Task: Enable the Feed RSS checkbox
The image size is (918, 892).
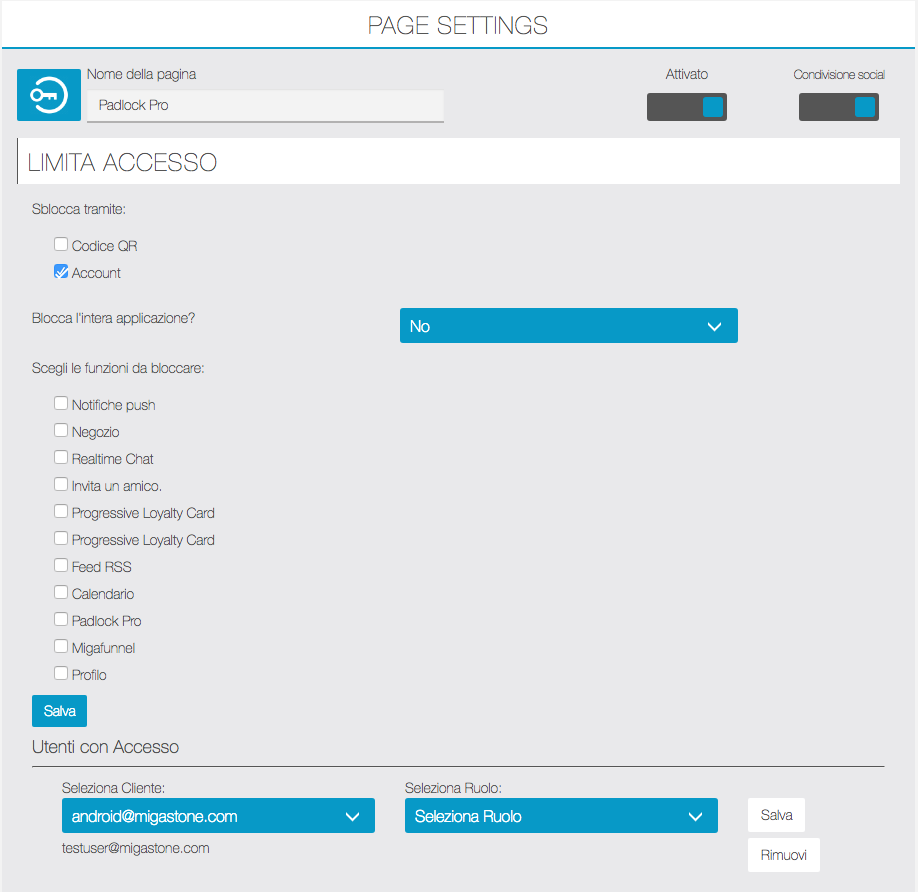Action: [x=61, y=565]
